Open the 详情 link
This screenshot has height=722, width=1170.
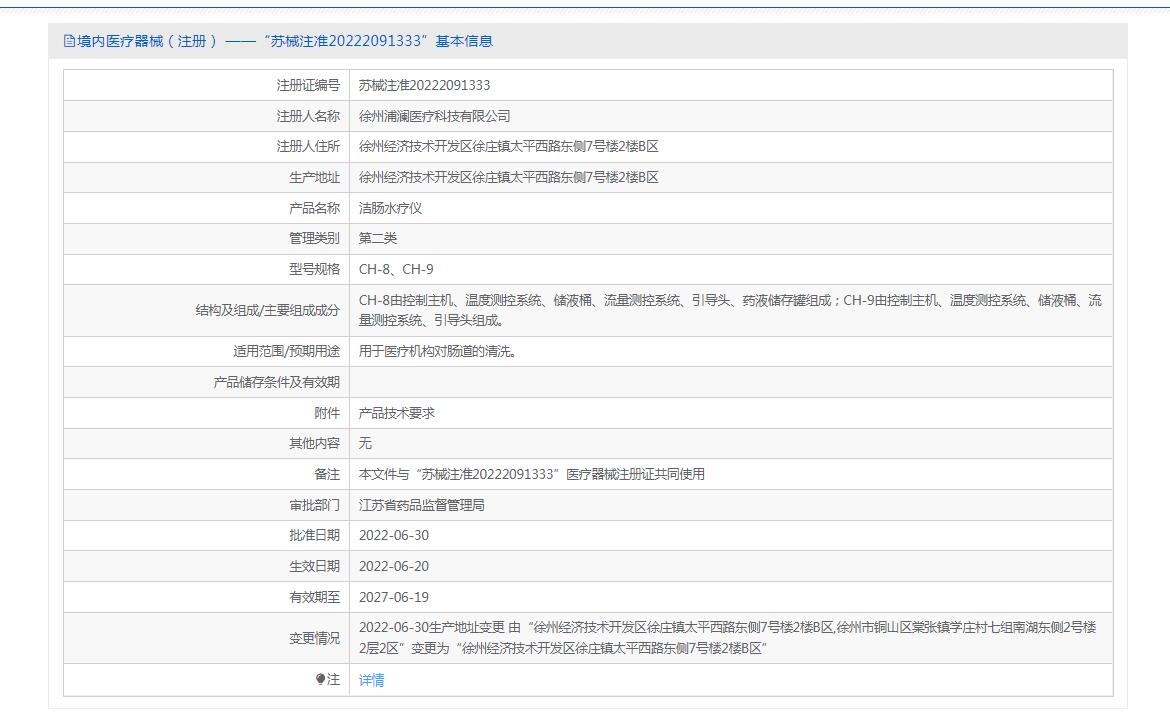[371, 680]
